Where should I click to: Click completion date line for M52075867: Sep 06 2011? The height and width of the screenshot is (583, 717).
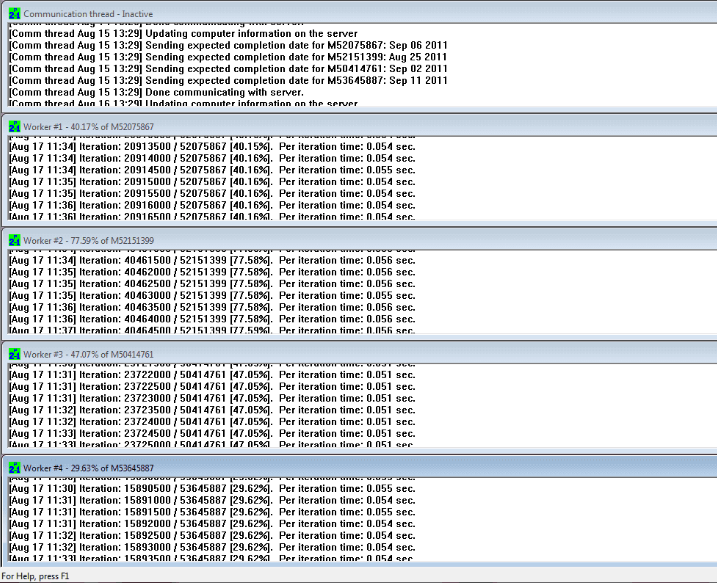coord(228,45)
